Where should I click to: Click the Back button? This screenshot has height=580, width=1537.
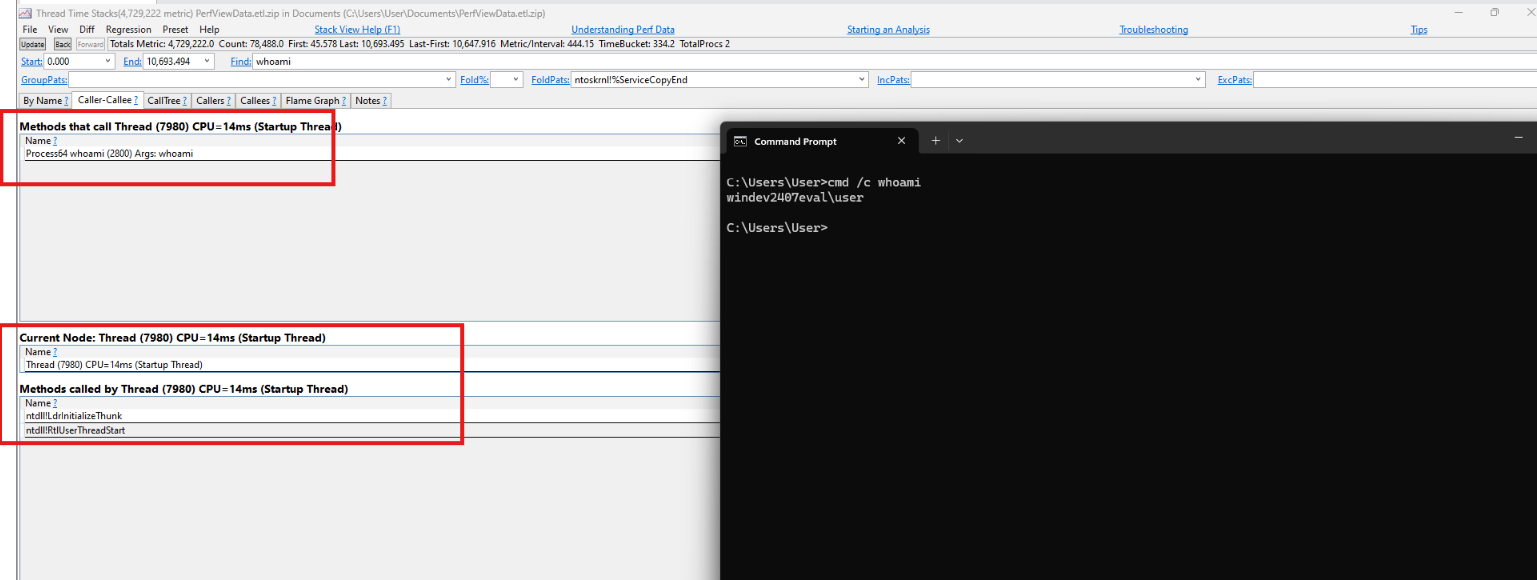[x=63, y=44]
